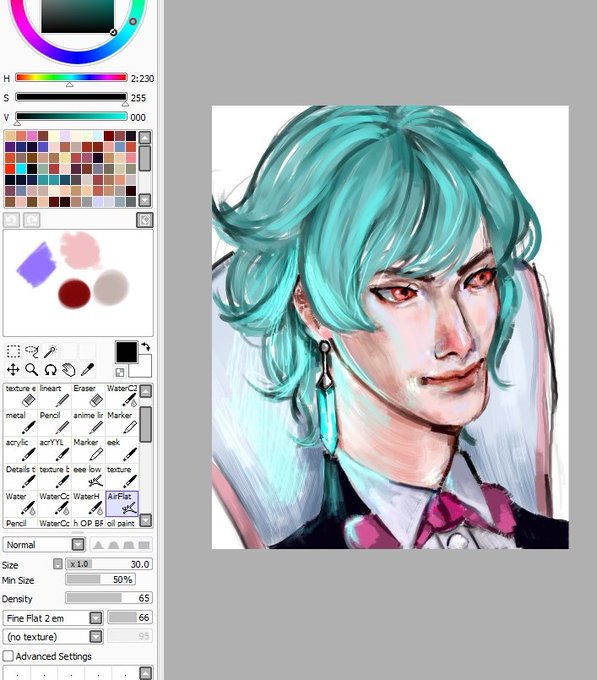597x680 pixels.
Task: Choose the 'anime lir' pencil brush
Action: 88,423
